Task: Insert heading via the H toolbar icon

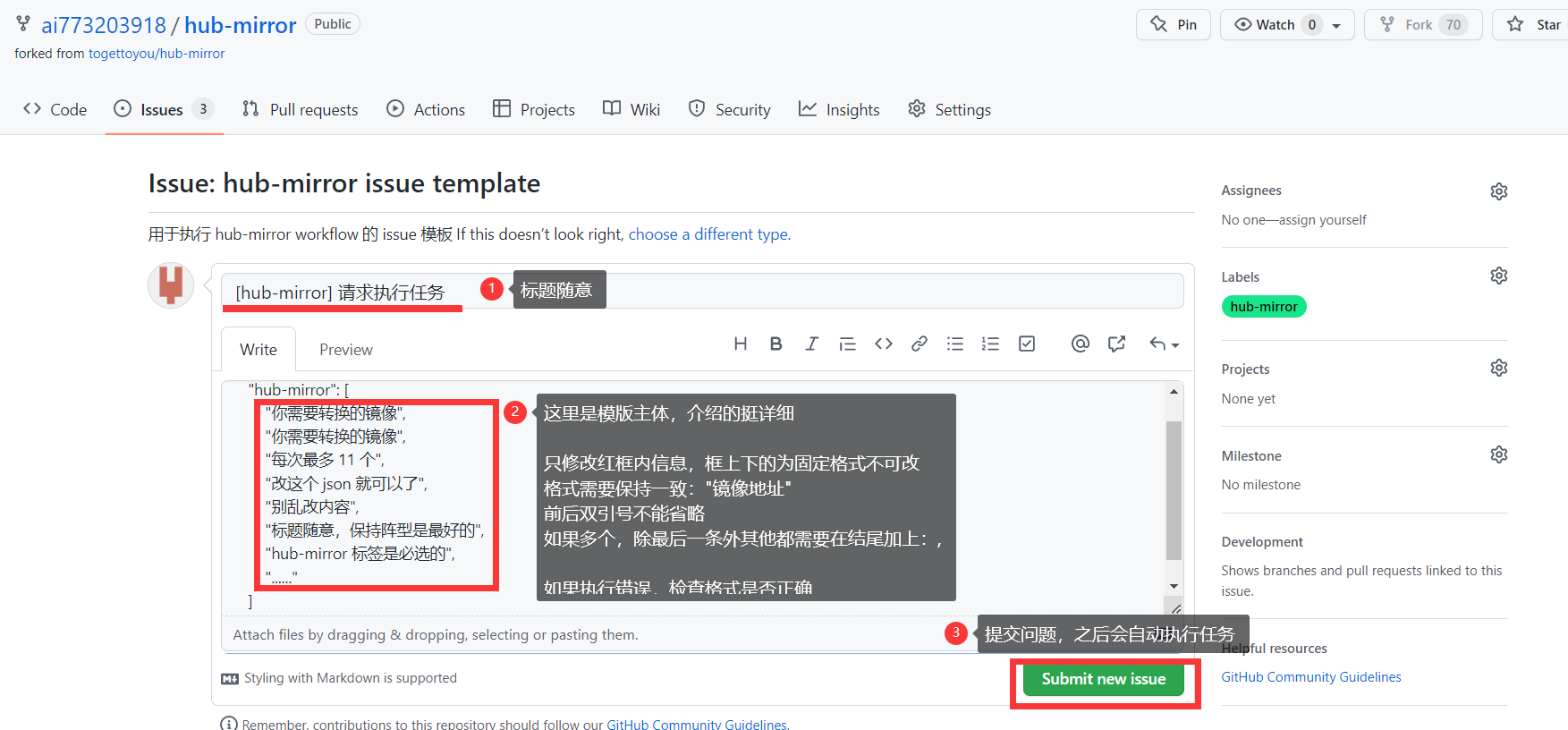Action: (x=741, y=344)
